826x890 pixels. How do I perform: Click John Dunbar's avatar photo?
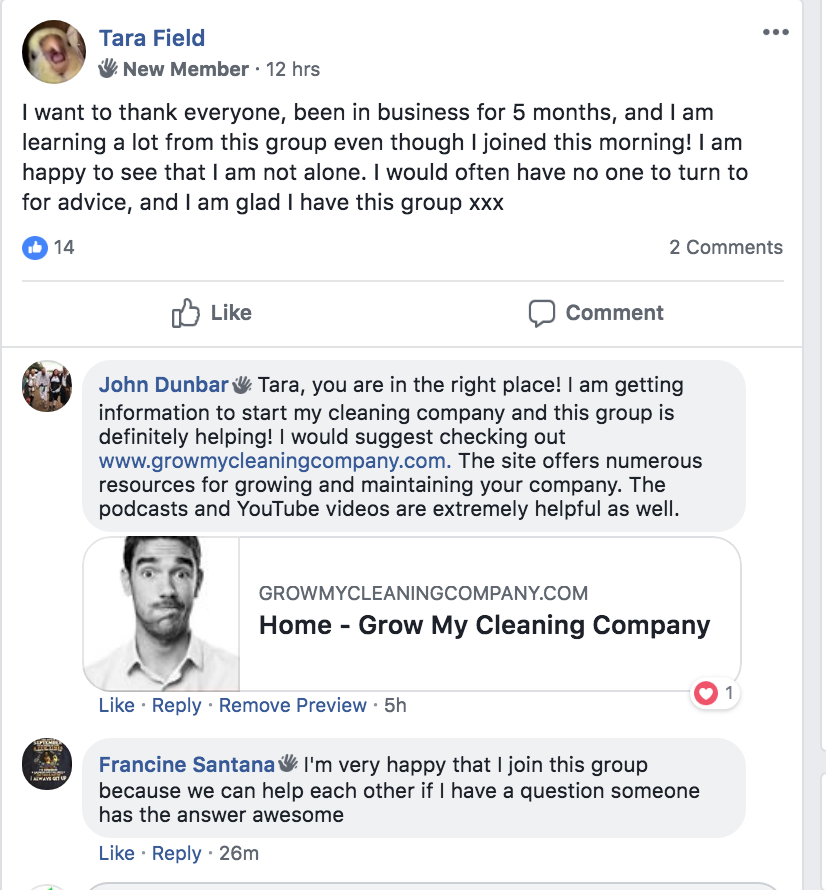(47, 386)
